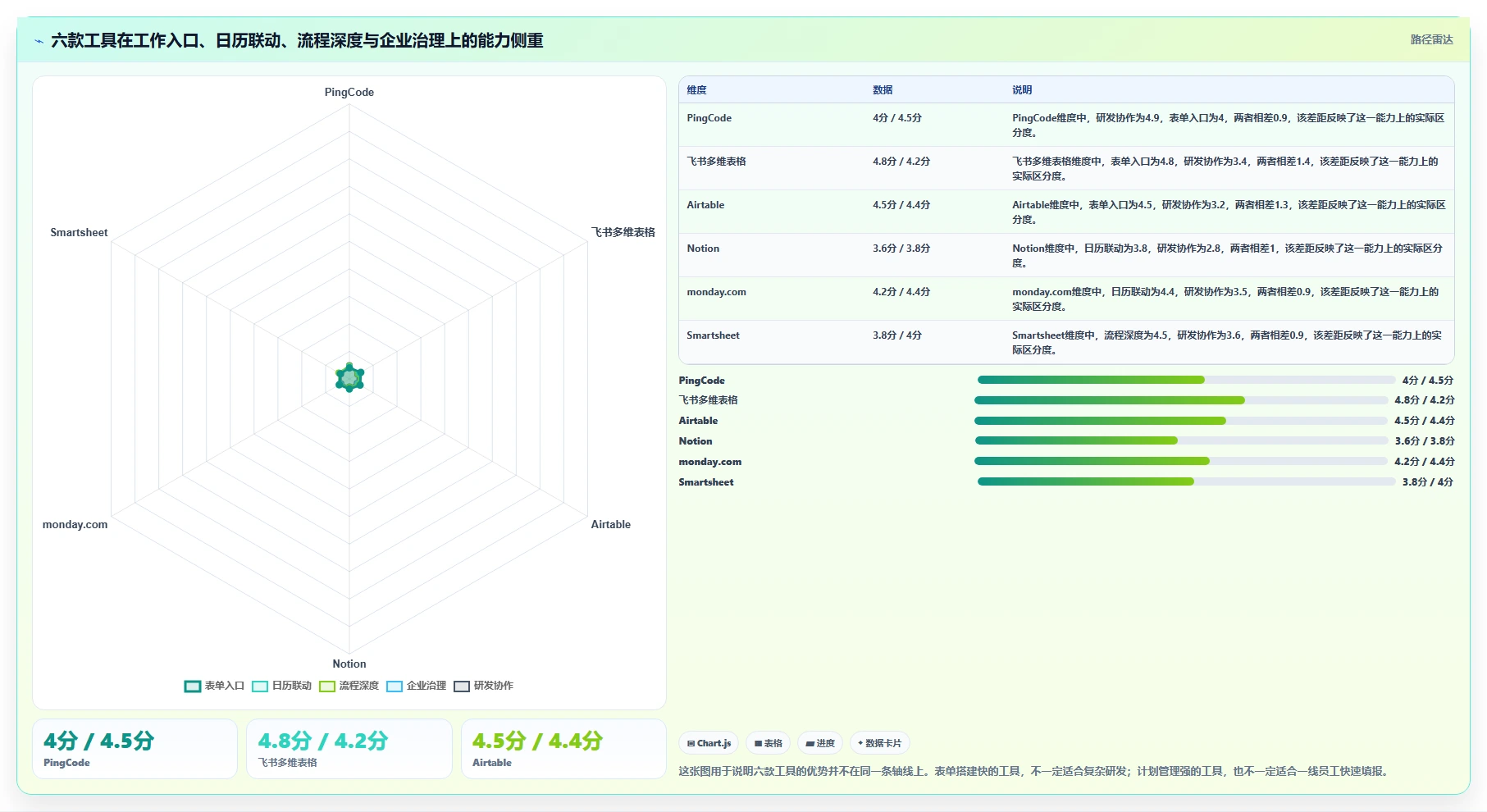The height and width of the screenshot is (812, 1487).
Task: Click the 进度 tag
Action: point(820,743)
